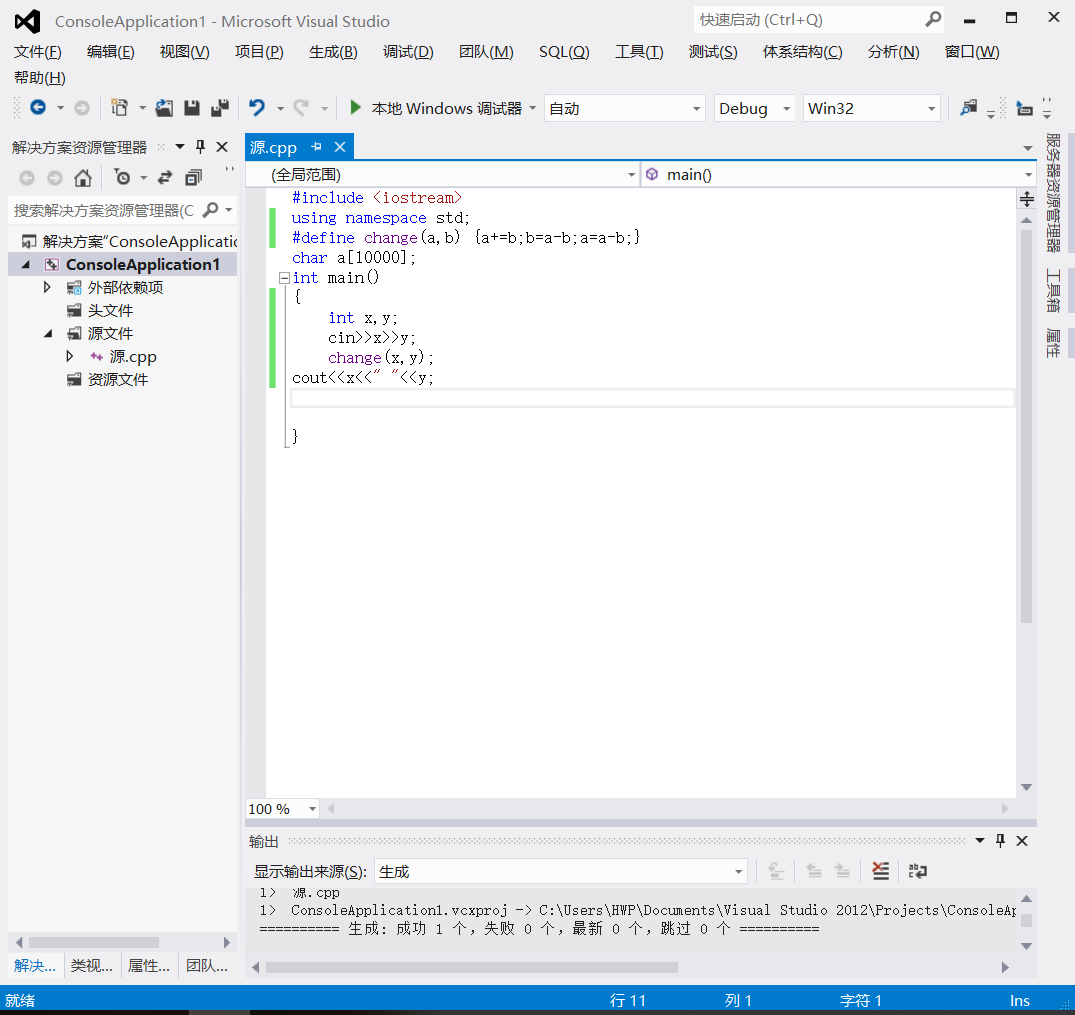1075x1015 pixels.
Task: Open the main() member dropdown
Action: [1028, 175]
